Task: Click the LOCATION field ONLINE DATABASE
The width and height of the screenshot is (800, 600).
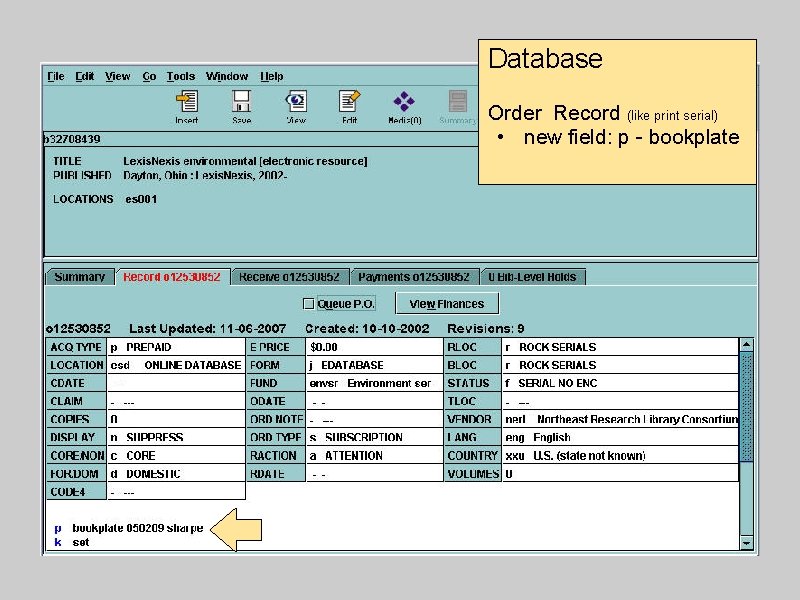Action: tap(176, 365)
